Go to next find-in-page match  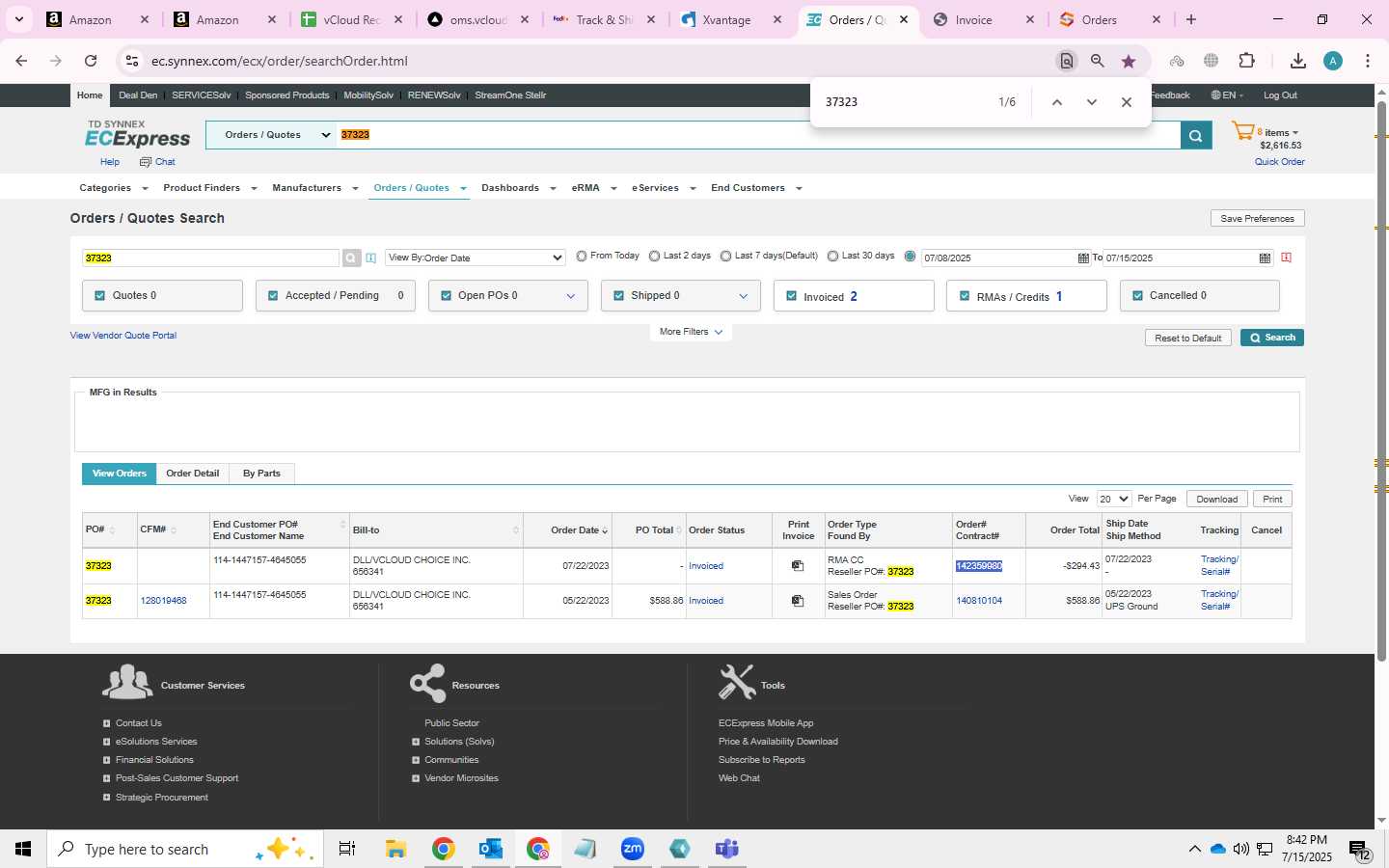click(x=1091, y=102)
